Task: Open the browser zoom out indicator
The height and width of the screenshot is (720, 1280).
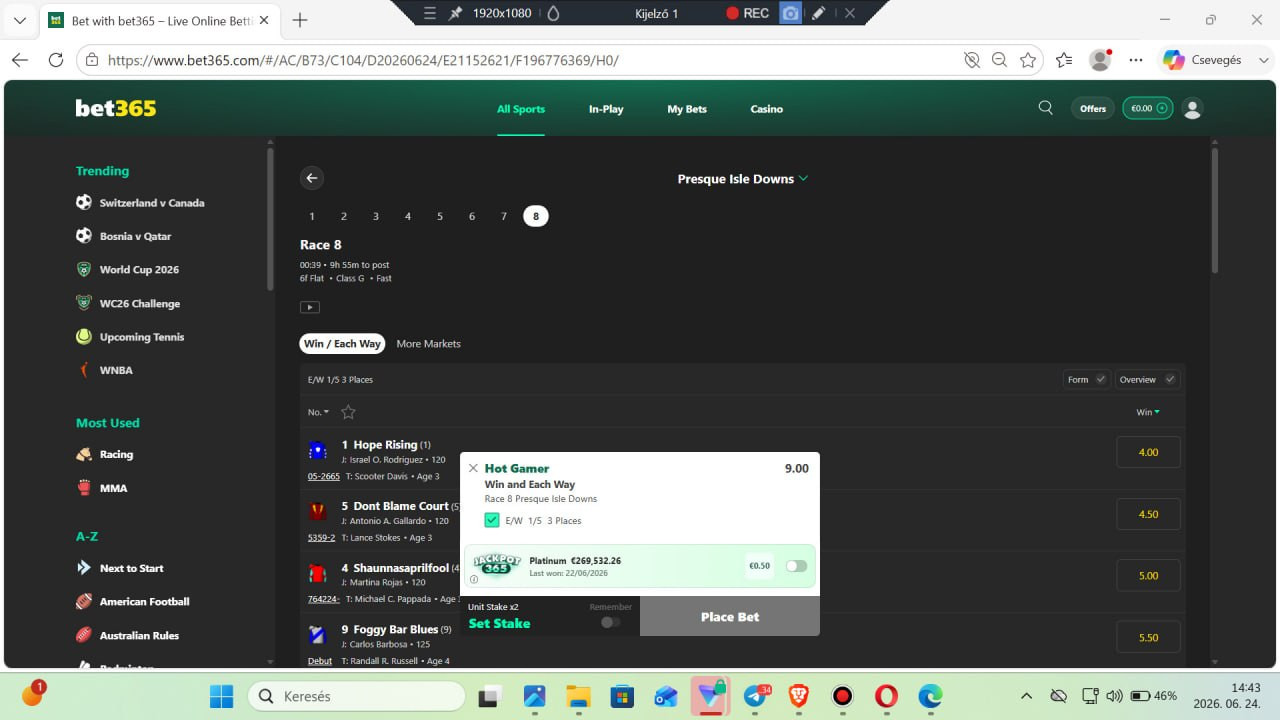Action: [x=999, y=60]
